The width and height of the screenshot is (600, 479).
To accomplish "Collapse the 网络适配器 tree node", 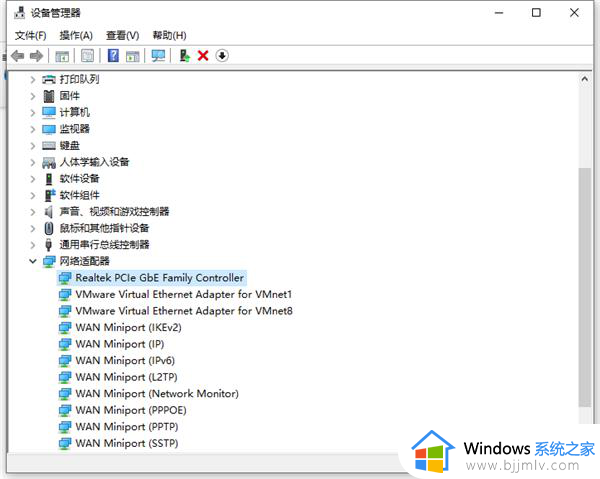I will coord(33,261).
